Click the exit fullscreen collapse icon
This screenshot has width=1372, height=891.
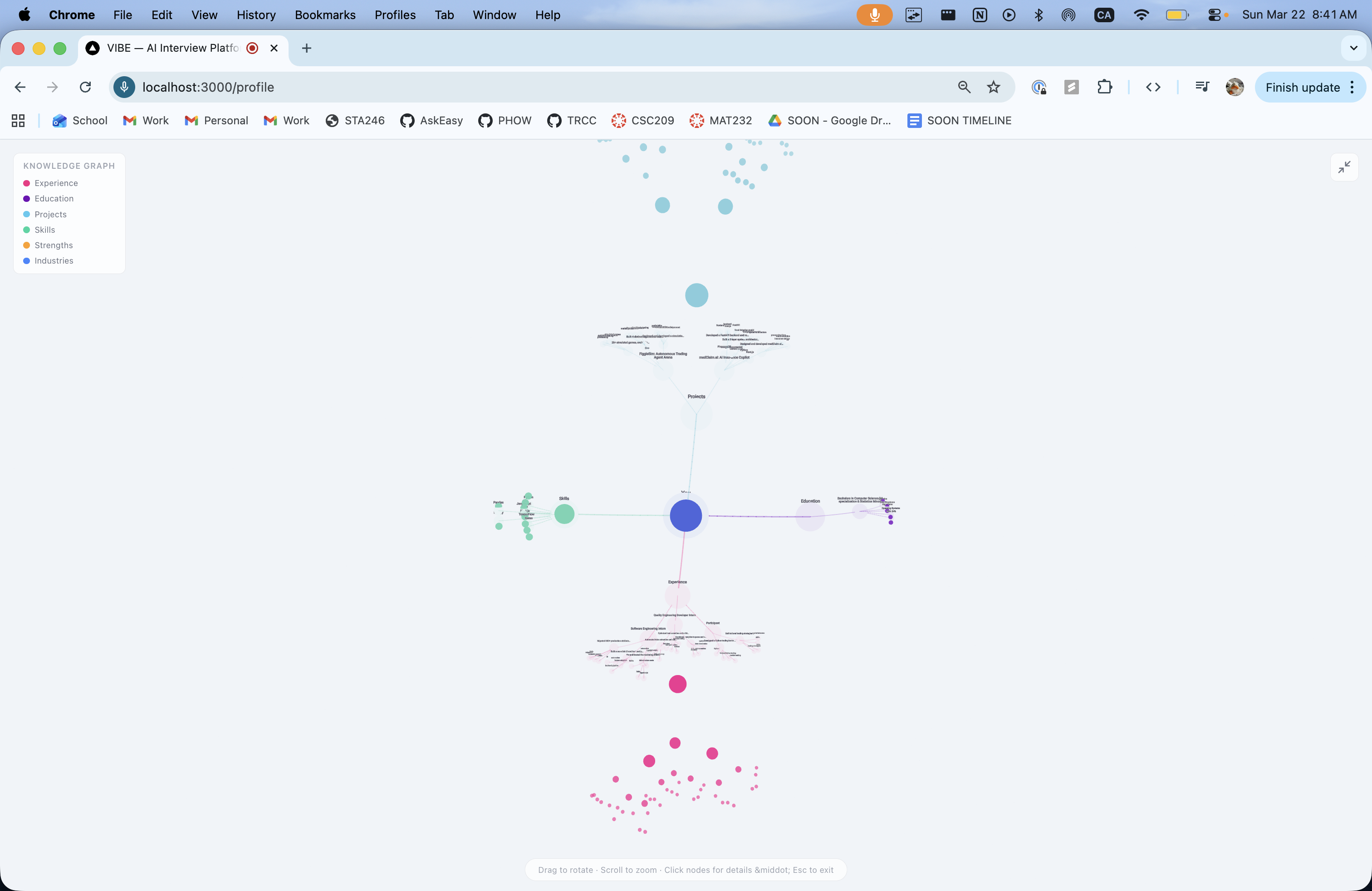point(1344,167)
